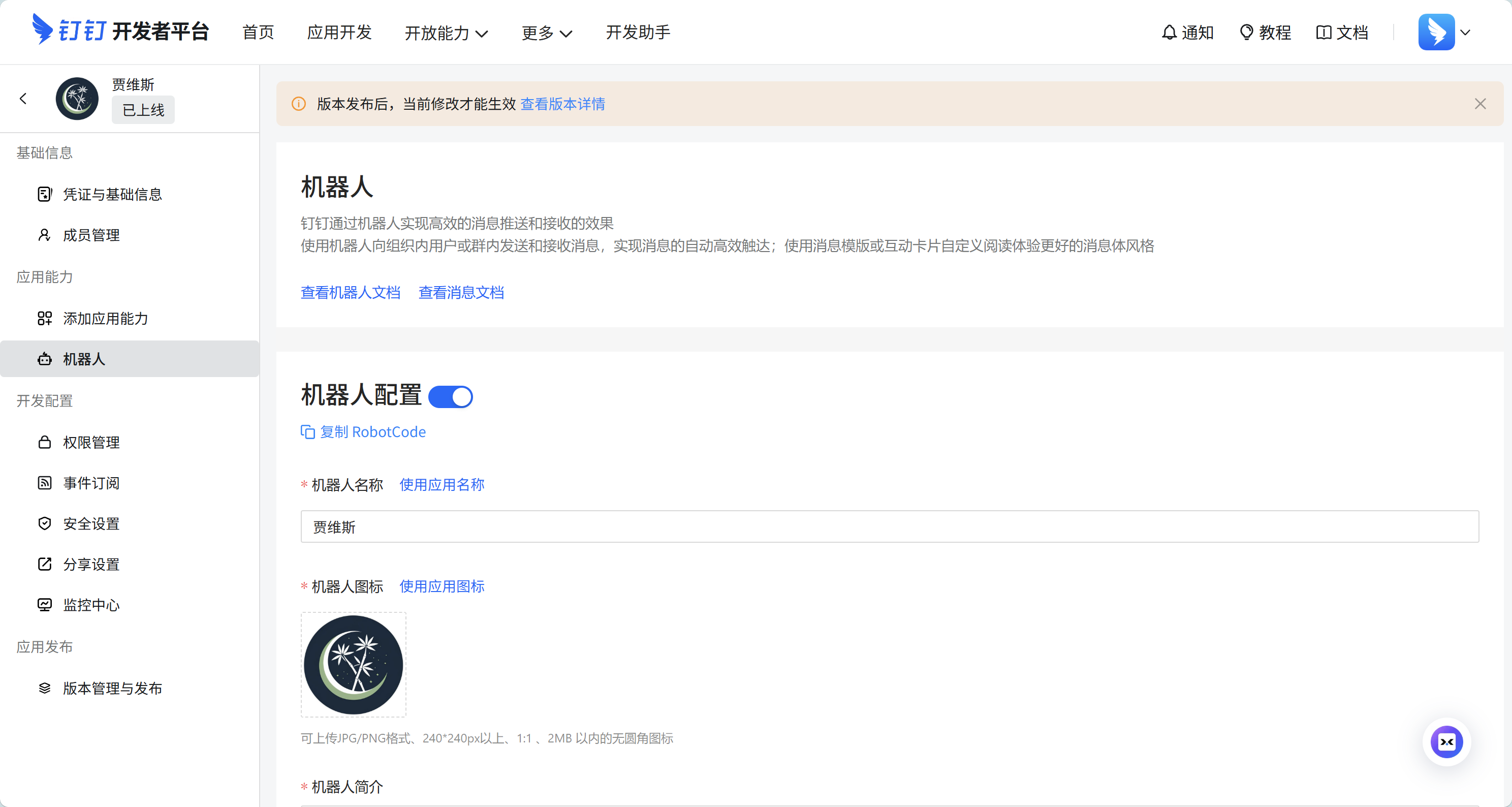The image size is (1512, 807).
Task: Expand the 开放能力 dropdown menu
Action: click(446, 33)
